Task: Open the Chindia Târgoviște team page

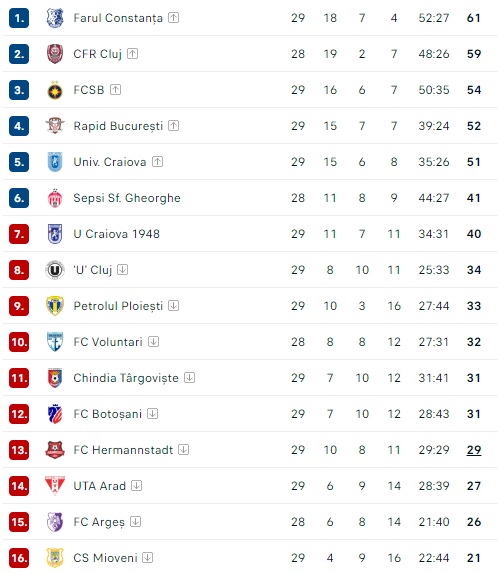Action: tap(126, 378)
